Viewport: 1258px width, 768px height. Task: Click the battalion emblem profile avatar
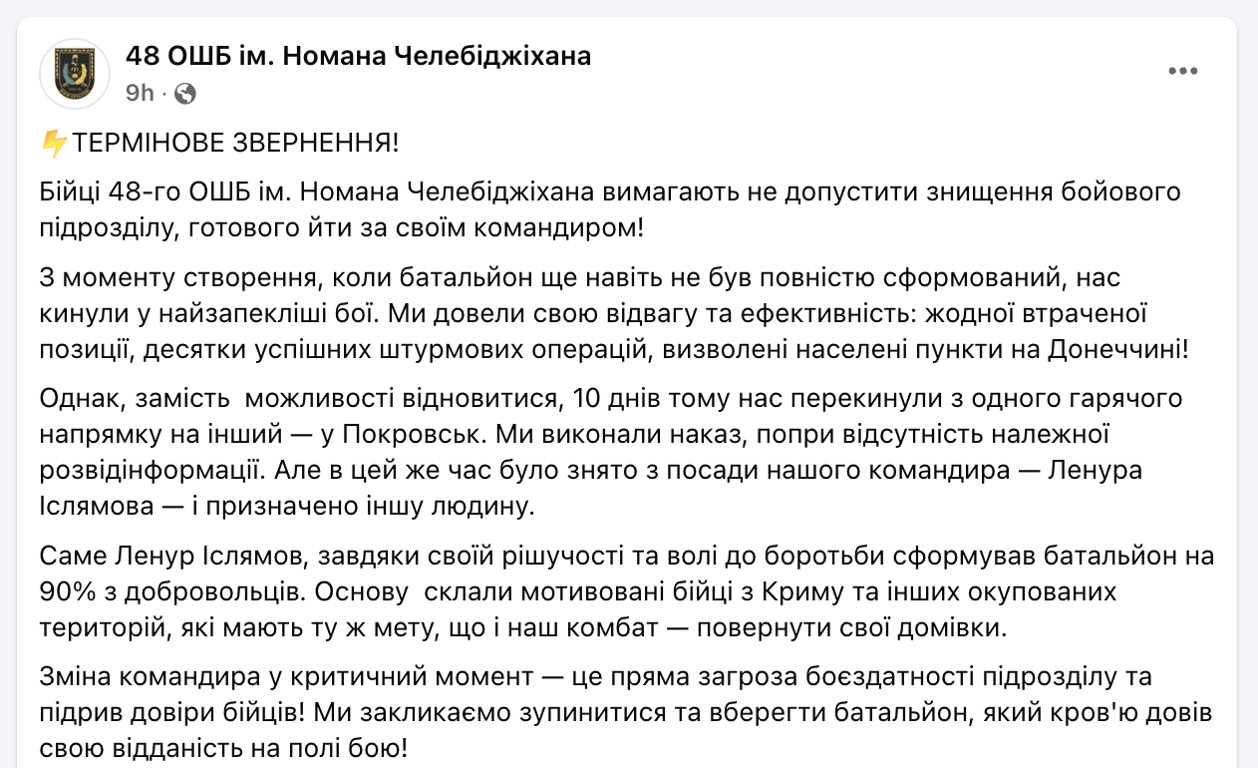75,74
